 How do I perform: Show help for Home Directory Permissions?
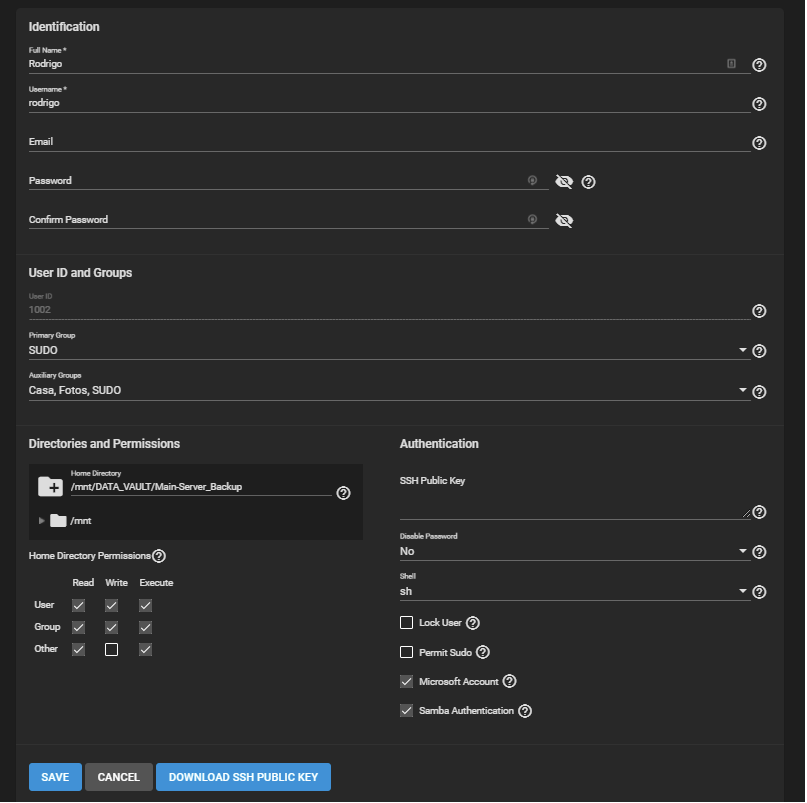pos(158,556)
